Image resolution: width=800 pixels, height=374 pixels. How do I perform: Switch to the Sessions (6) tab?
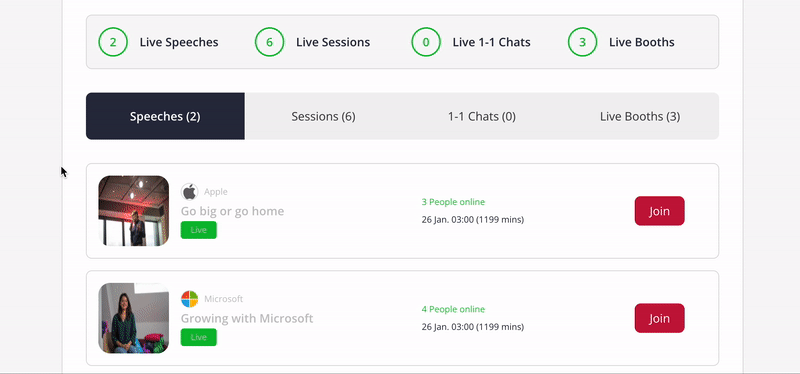(323, 116)
